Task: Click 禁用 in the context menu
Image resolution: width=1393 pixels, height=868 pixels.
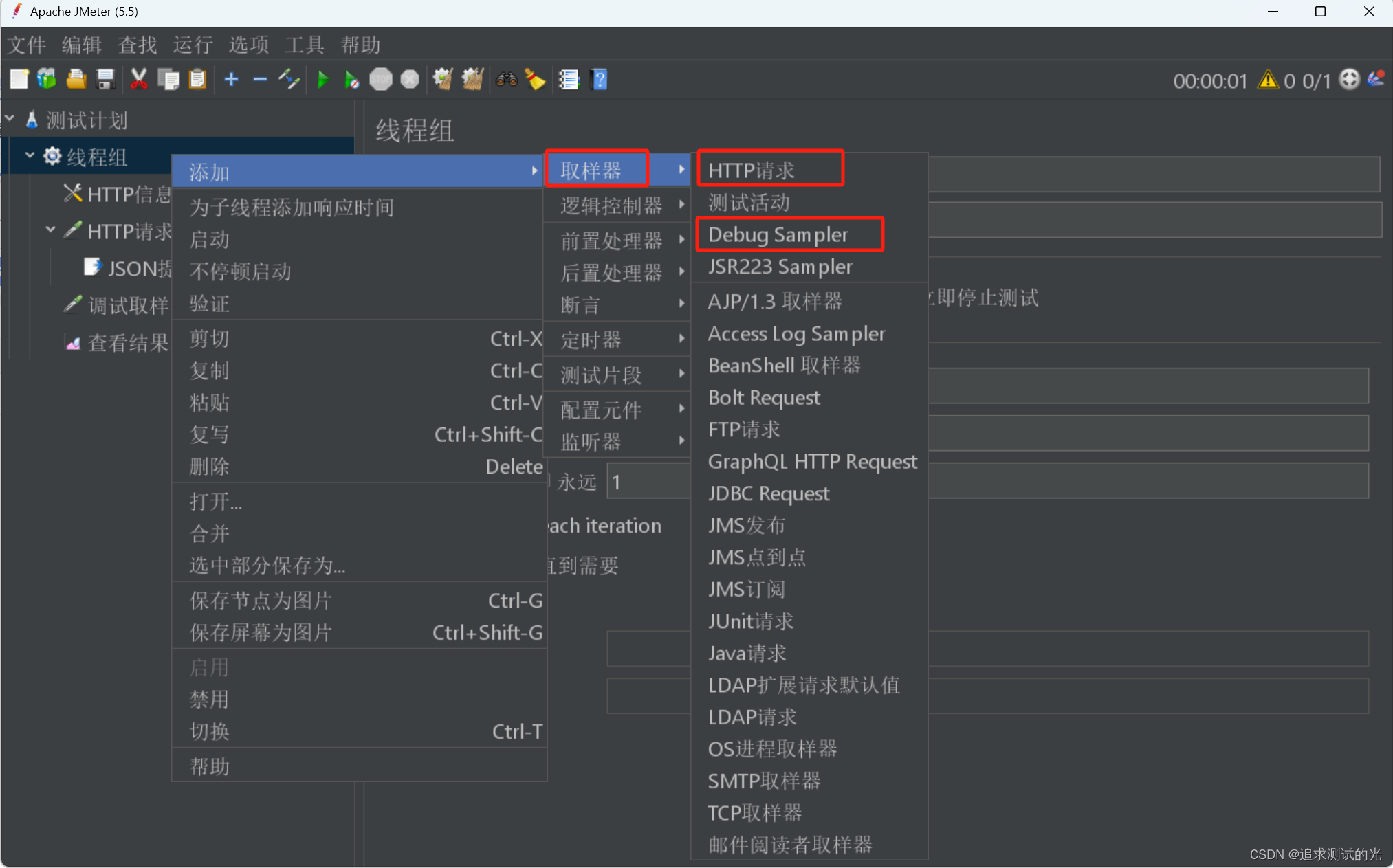Action: click(358, 699)
